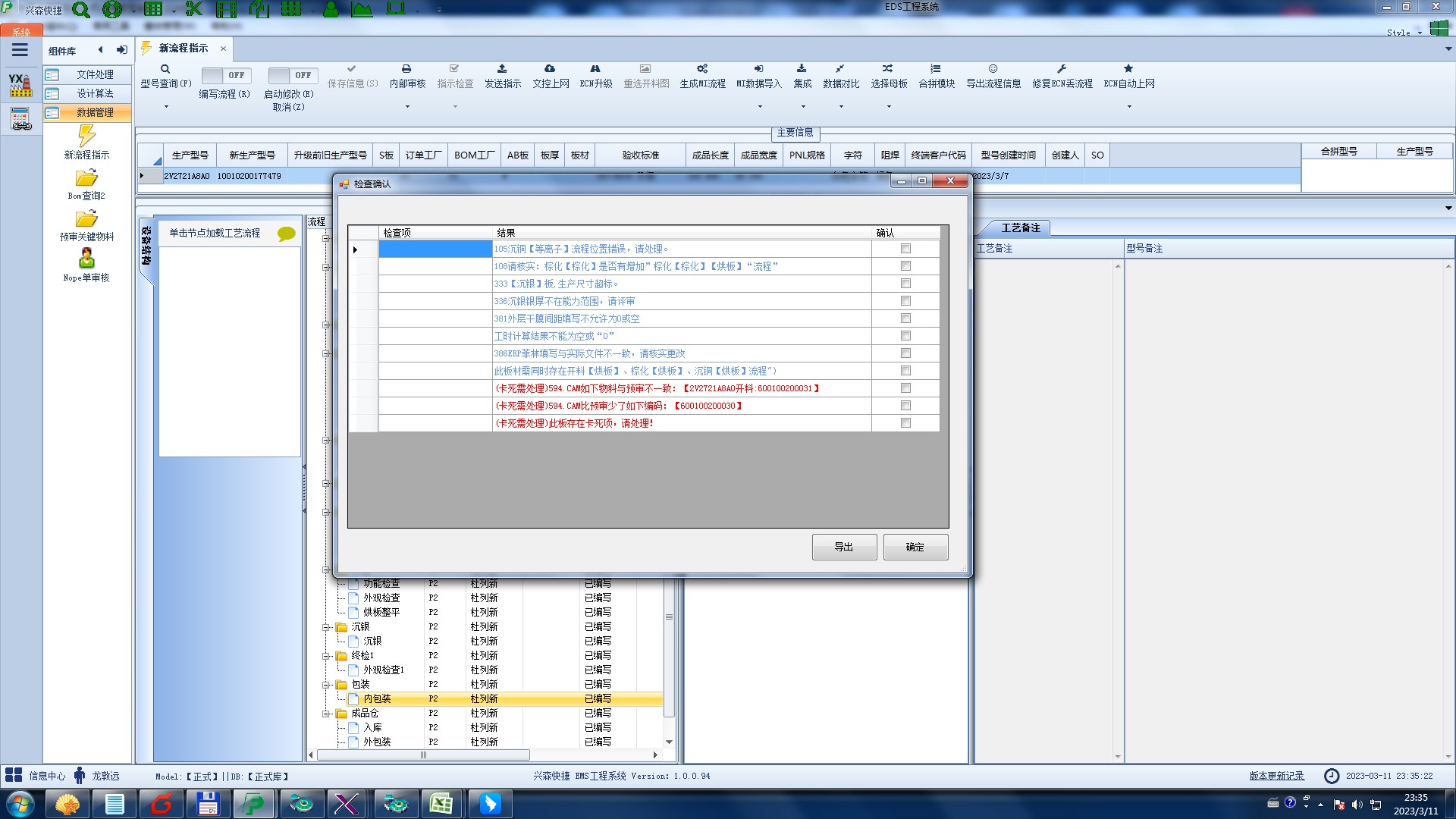Expand dropdown arrow under 集成
1456x819 pixels.
(x=803, y=106)
